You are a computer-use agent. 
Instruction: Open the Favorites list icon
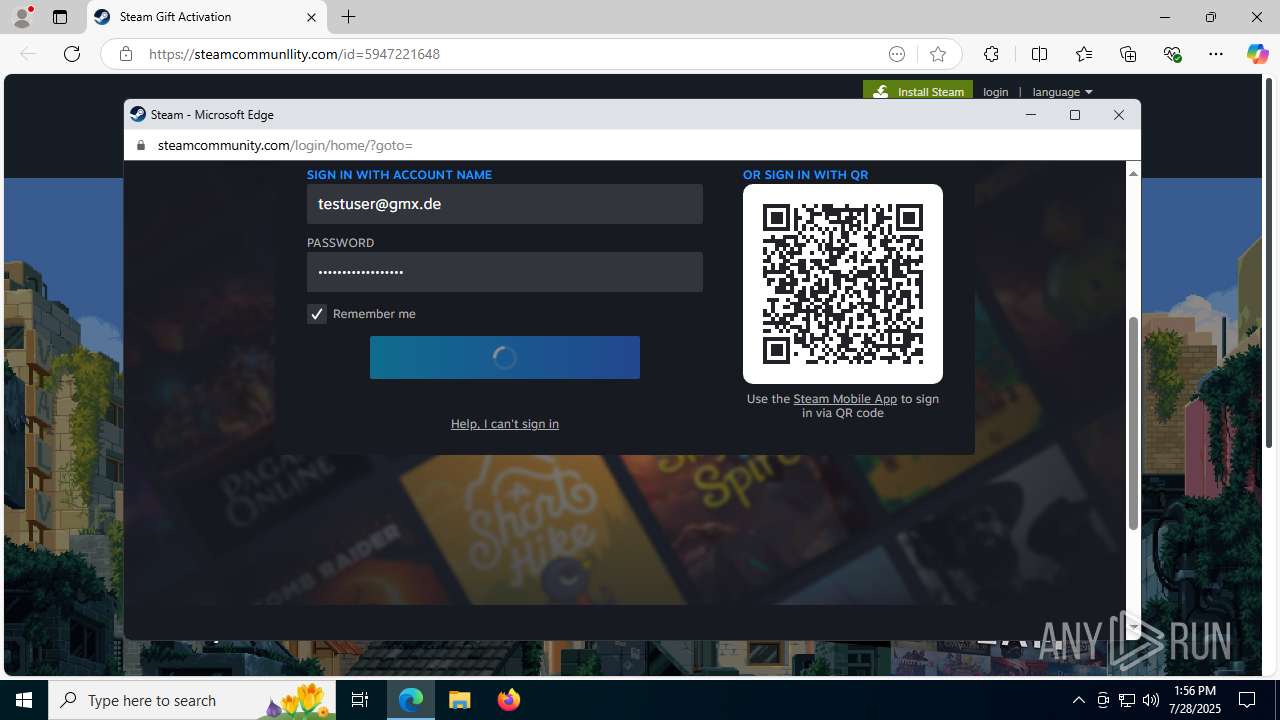click(1084, 54)
